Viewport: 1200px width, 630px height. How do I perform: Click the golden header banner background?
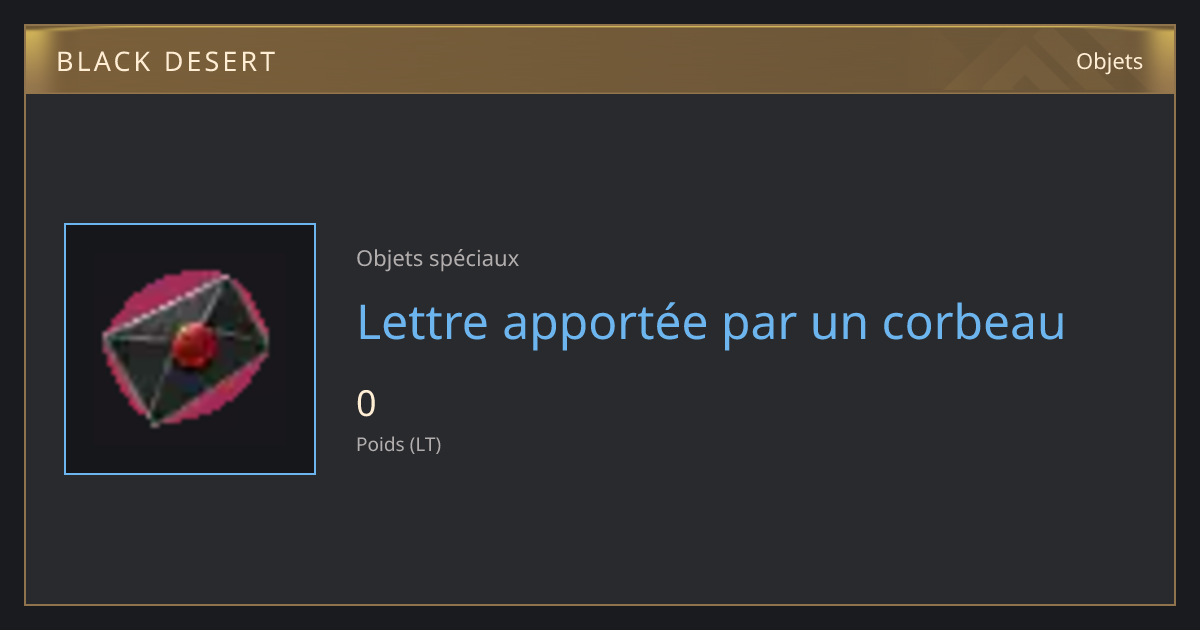point(600,61)
